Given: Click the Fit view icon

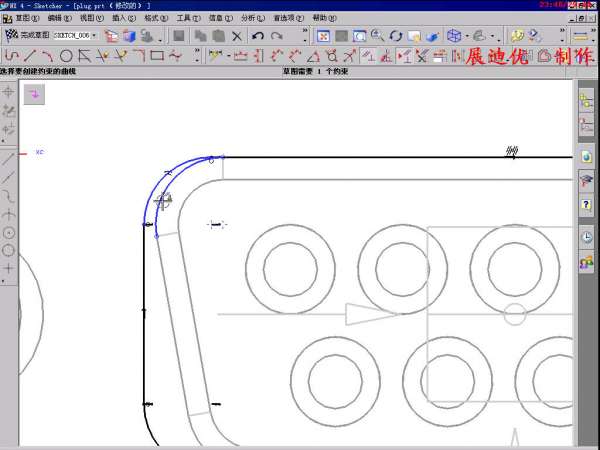Looking at the screenshot, I should pyautogui.click(x=323, y=36).
